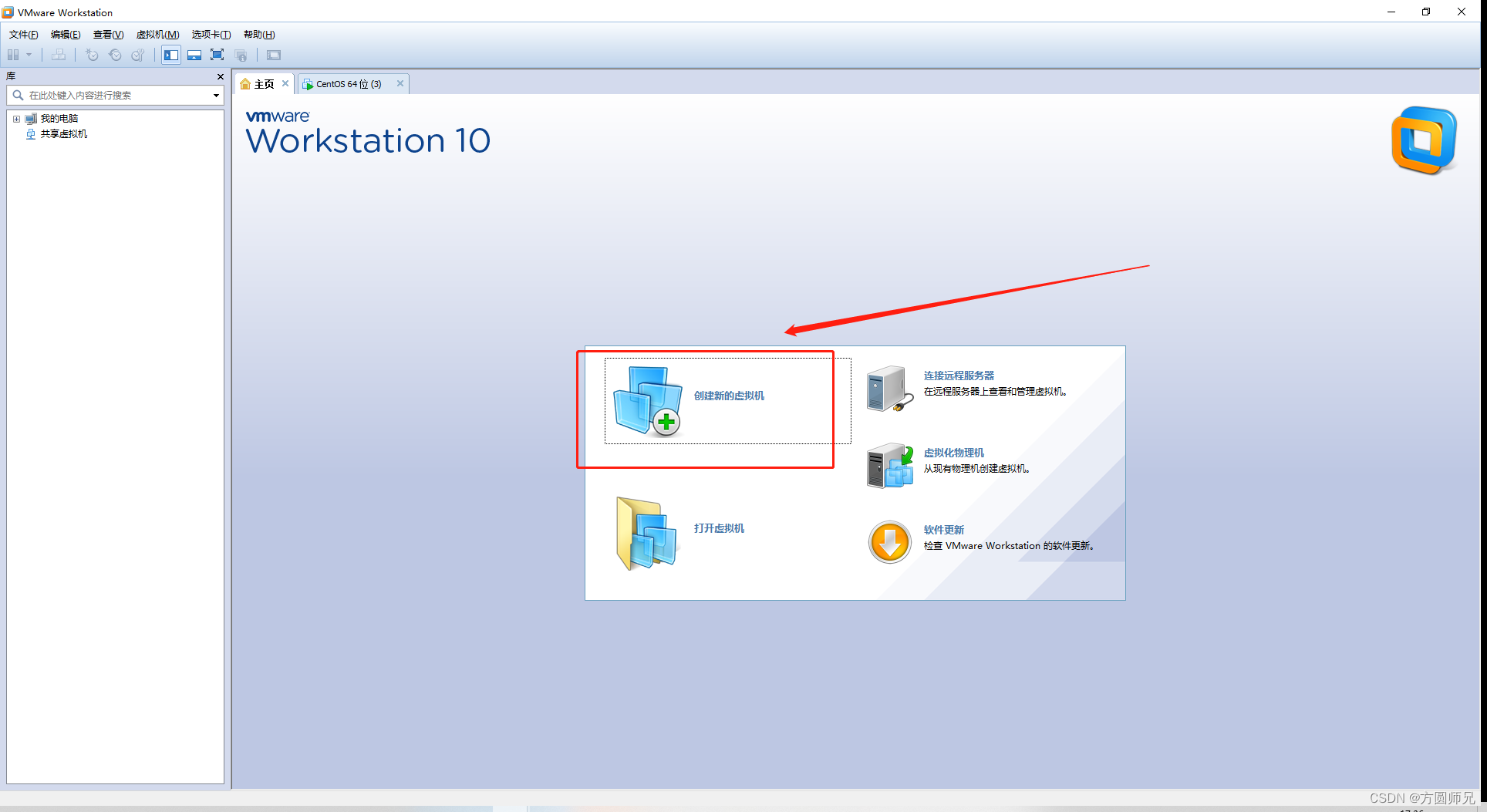Click the 连接远程服务器 link
This screenshot has height=812, width=1487.
(959, 376)
